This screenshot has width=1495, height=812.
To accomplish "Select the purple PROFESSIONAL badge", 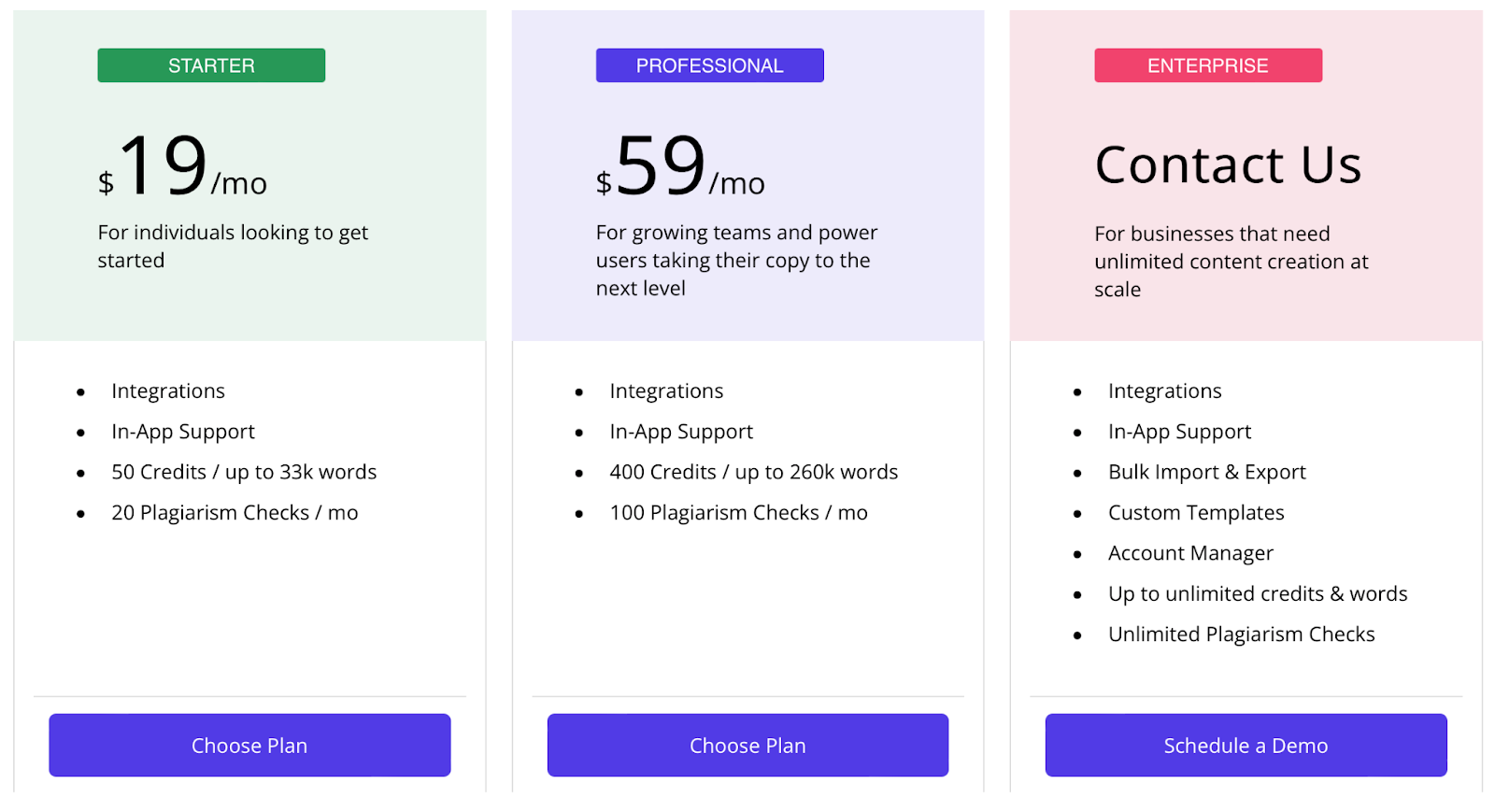I will 710,65.
